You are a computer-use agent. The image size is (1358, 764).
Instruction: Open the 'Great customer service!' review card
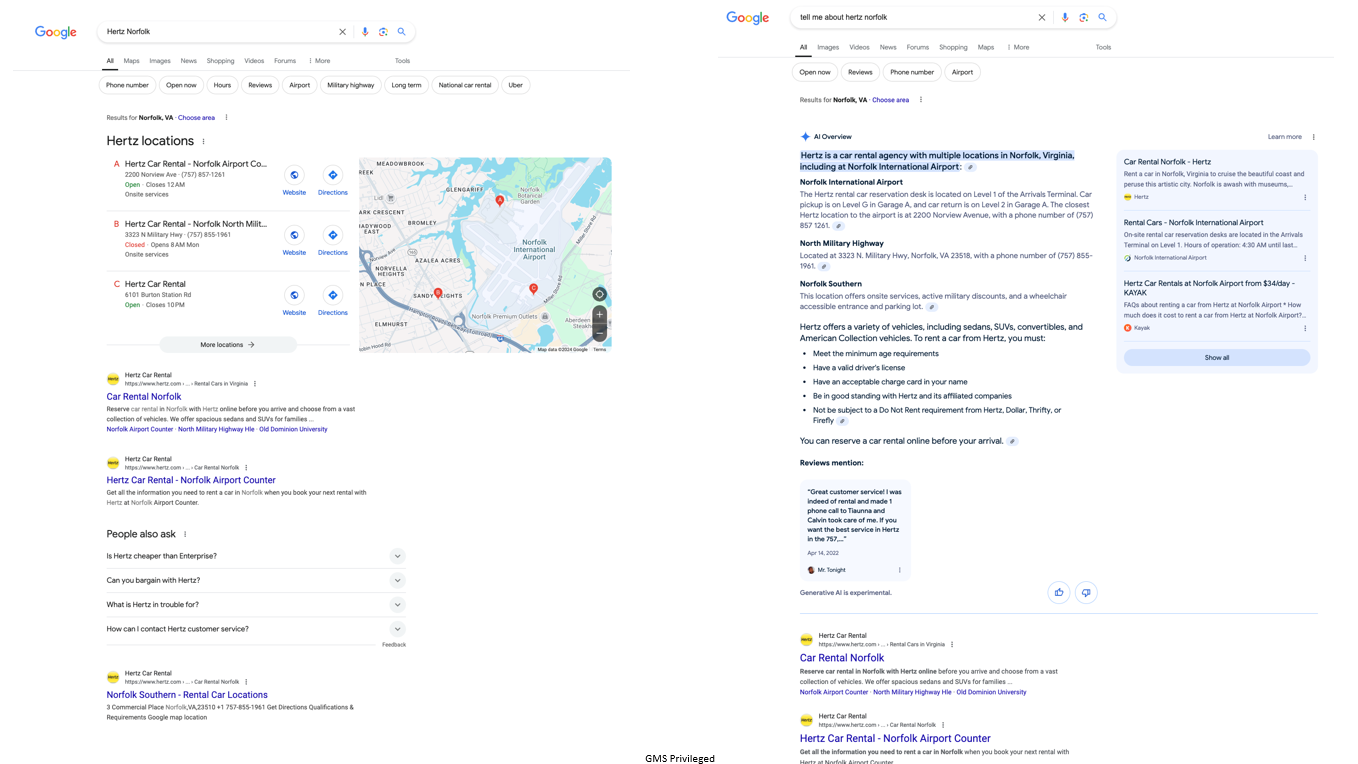(855, 530)
